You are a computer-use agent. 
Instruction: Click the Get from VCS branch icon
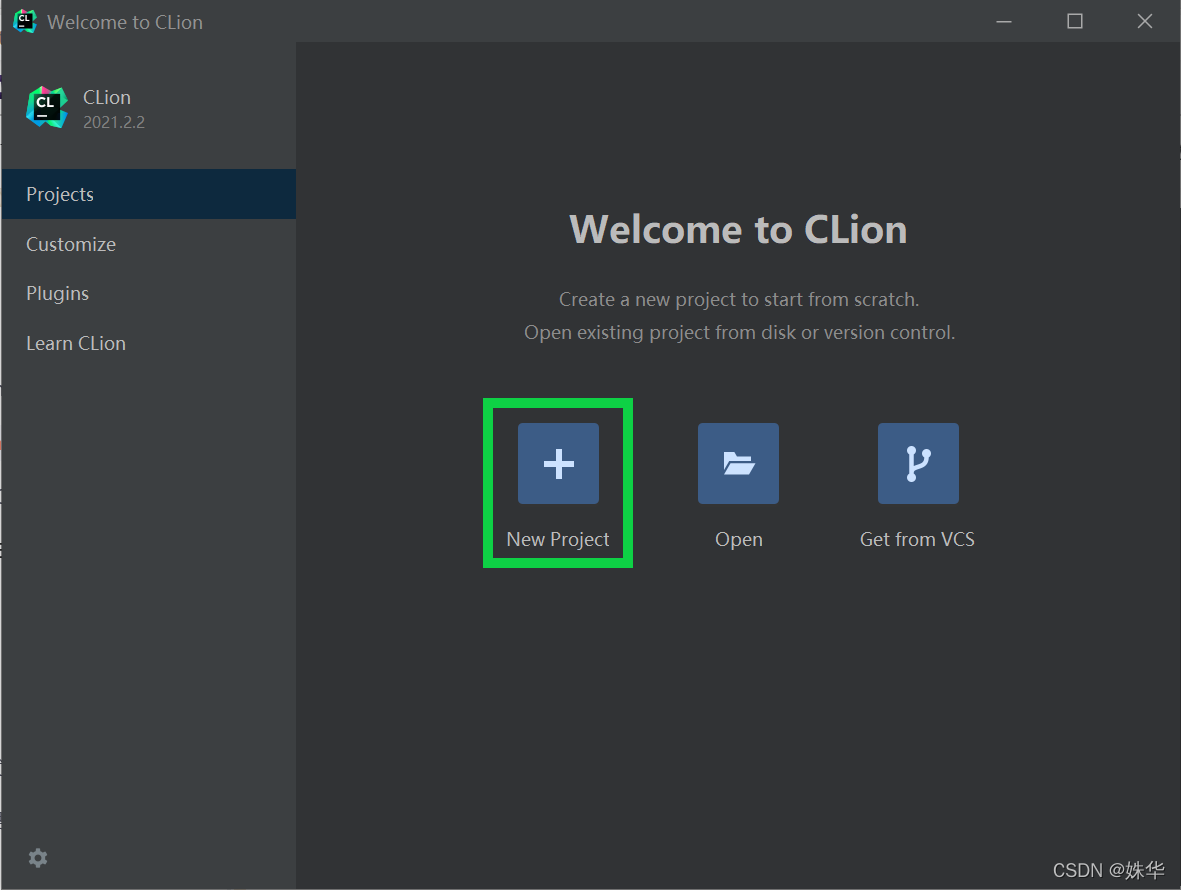pyautogui.click(x=918, y=463)
